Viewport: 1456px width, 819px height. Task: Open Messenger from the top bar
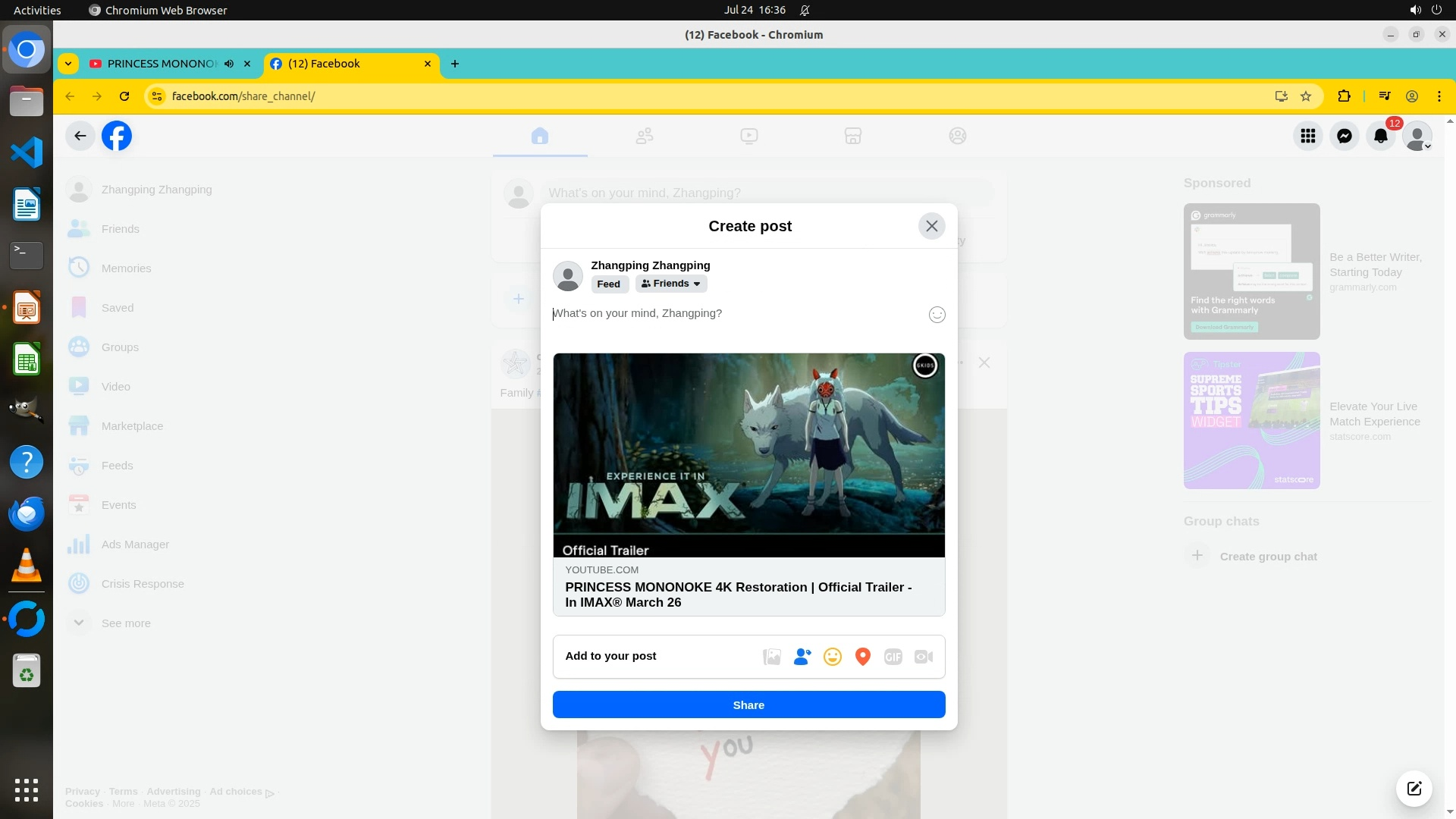point(1345,136)
